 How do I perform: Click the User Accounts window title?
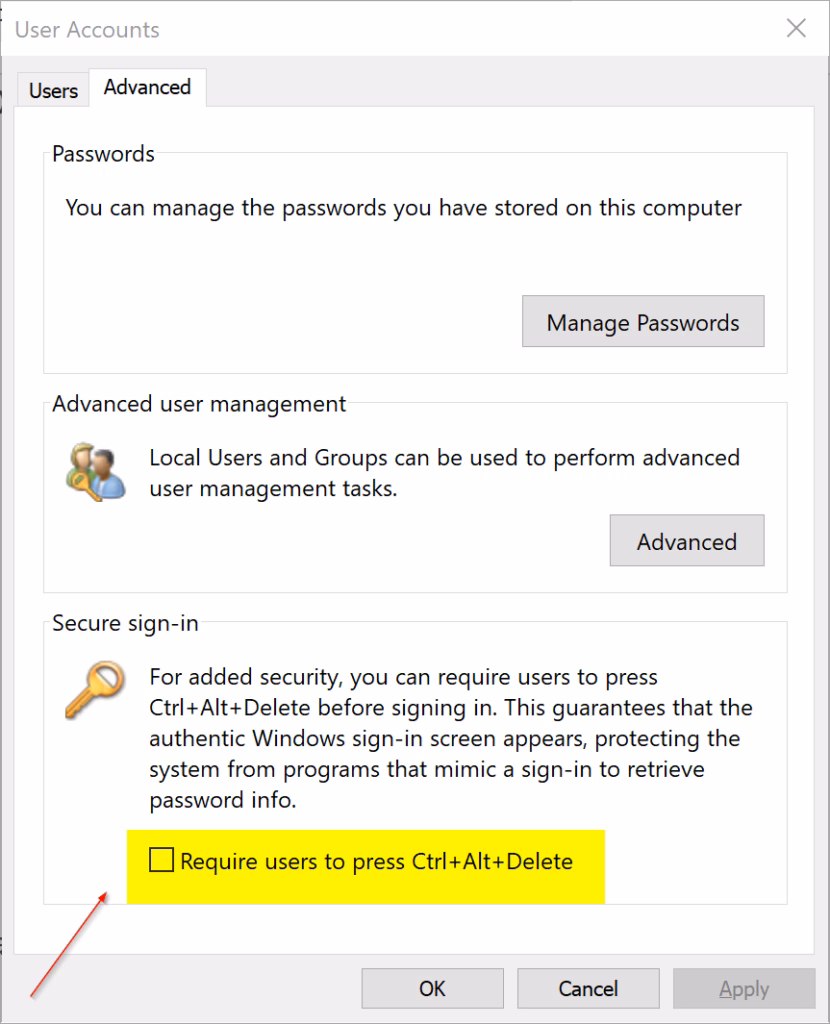[87, 29]
